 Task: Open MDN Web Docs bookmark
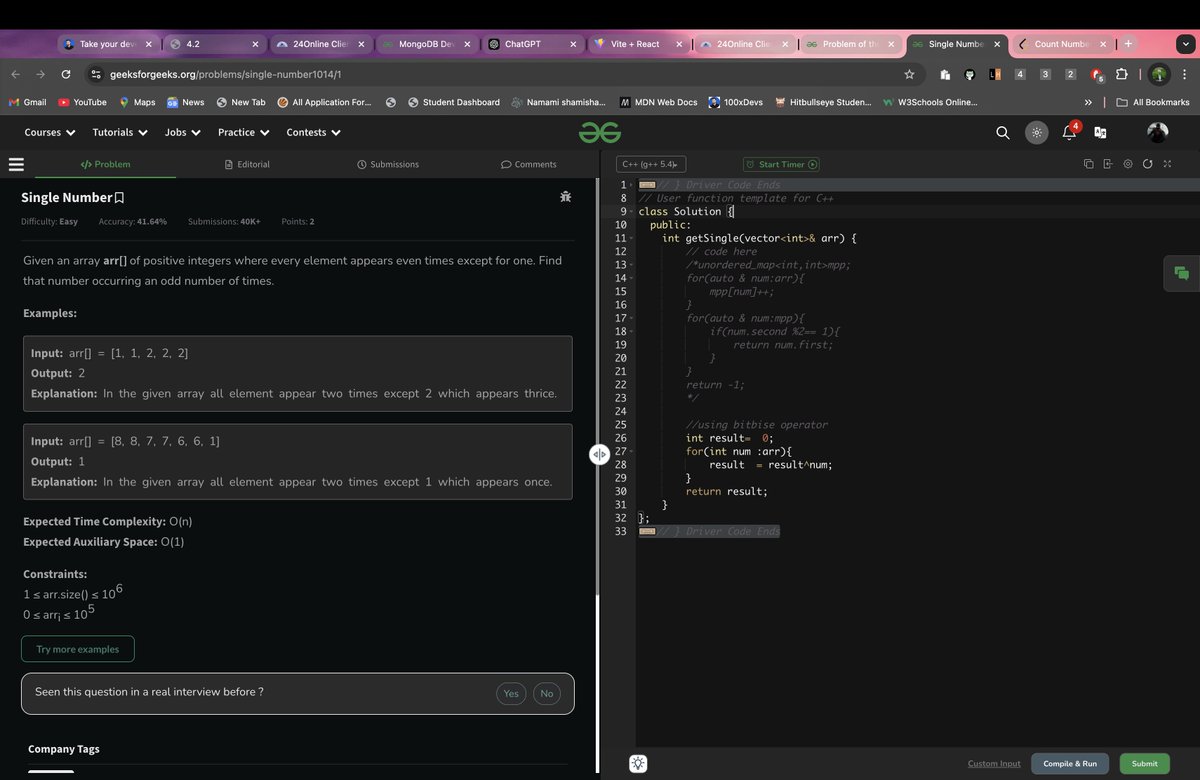point(658,102)
